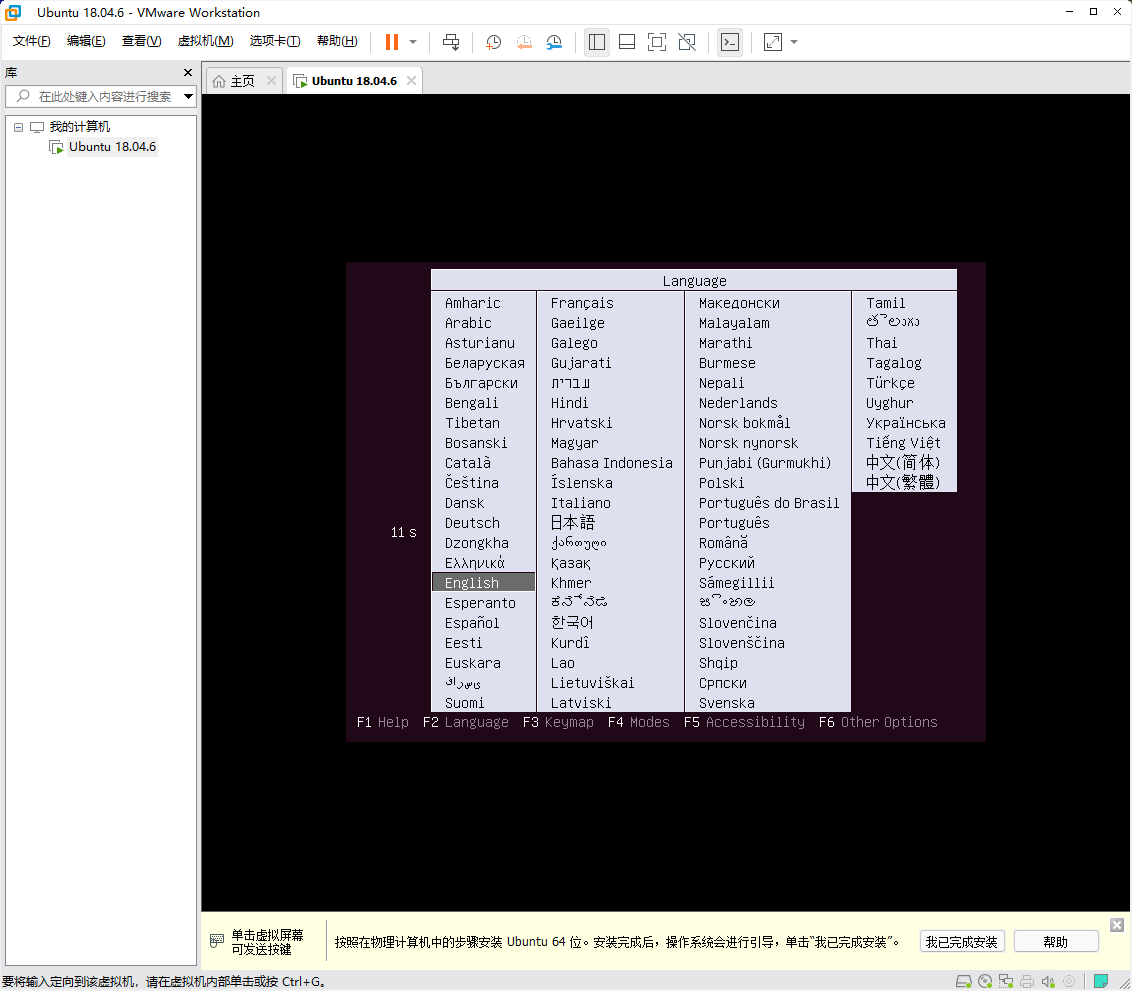
Task: Click the sound card status icon
Action: [x=1048, y=982]
